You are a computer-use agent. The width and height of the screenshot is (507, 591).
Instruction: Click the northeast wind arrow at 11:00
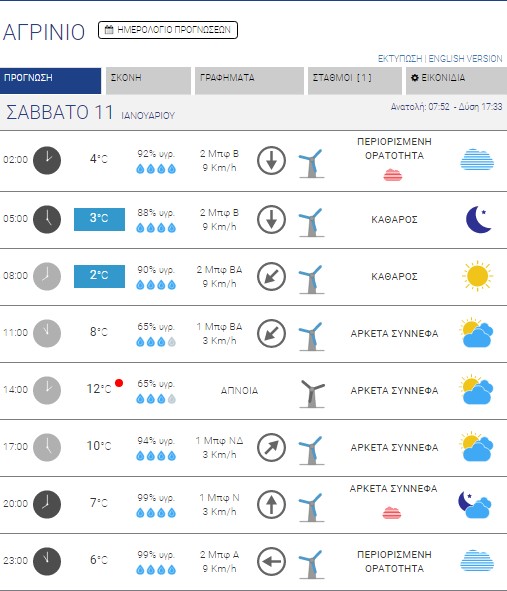(271, 333)
